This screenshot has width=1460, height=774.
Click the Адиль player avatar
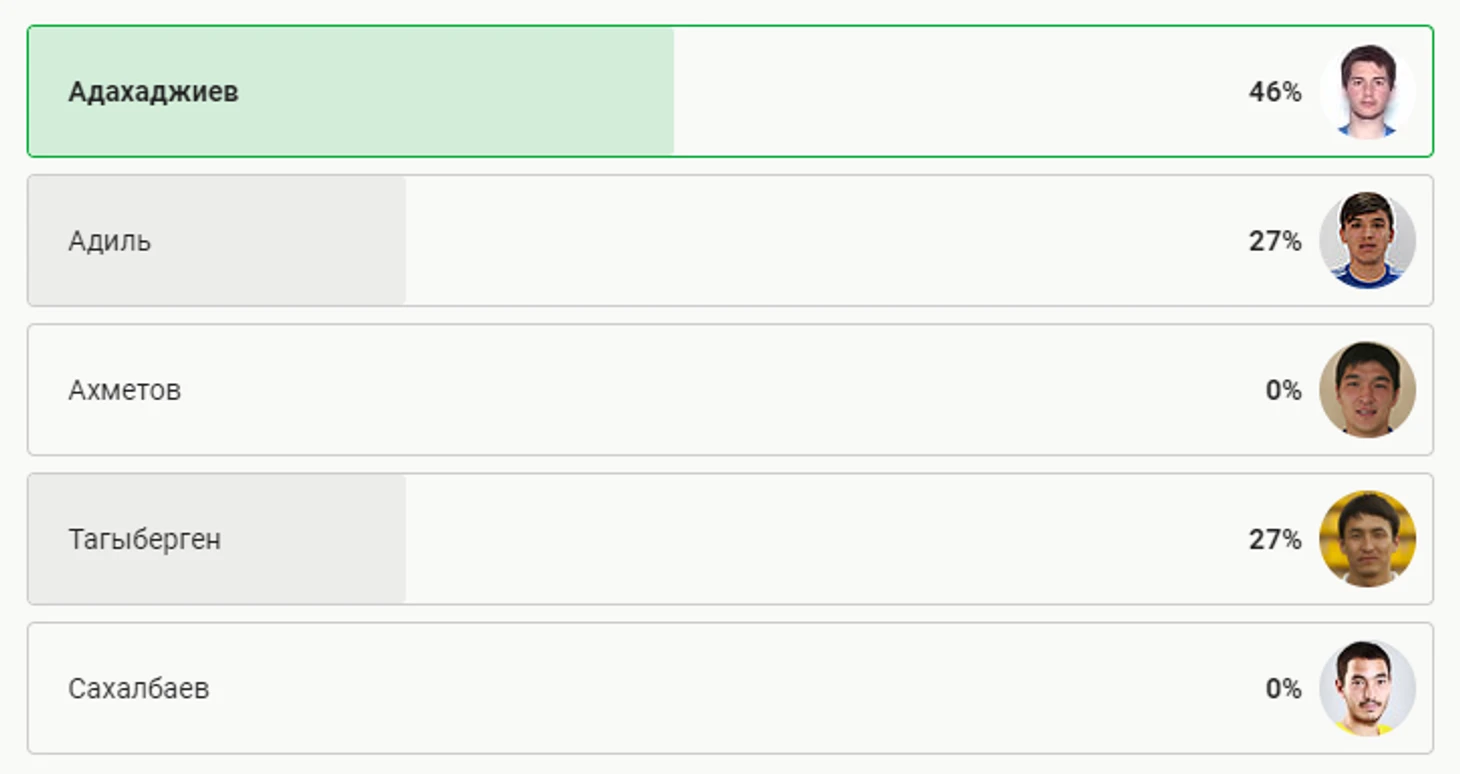coord(1367,240)
